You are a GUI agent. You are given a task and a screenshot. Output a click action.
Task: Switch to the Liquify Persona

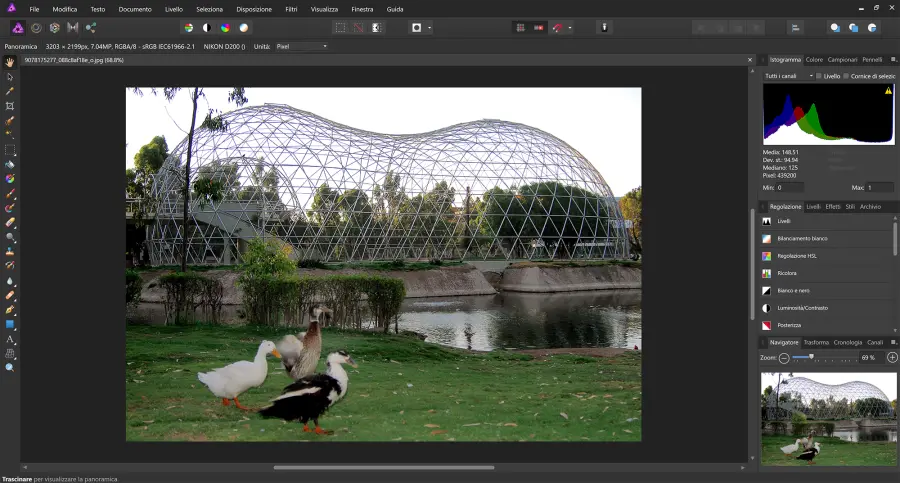[x=36, y=28]
